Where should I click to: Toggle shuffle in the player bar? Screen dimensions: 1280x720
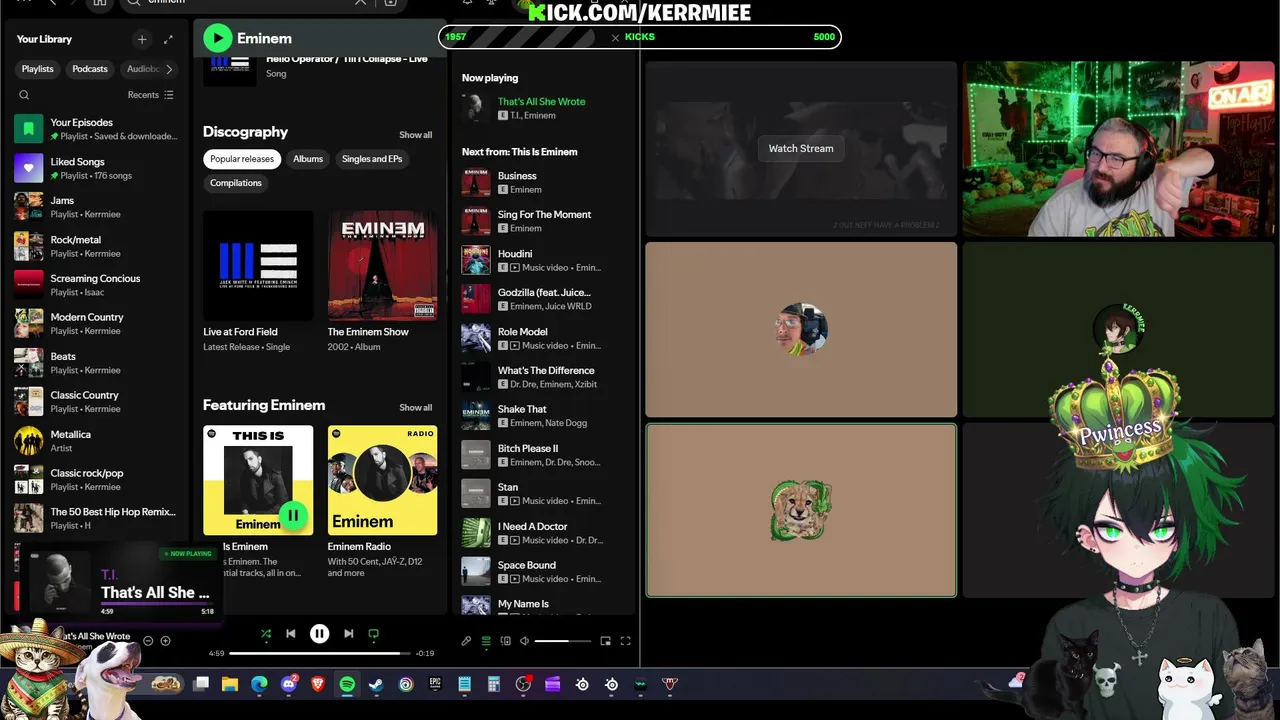tap(266, 633)
